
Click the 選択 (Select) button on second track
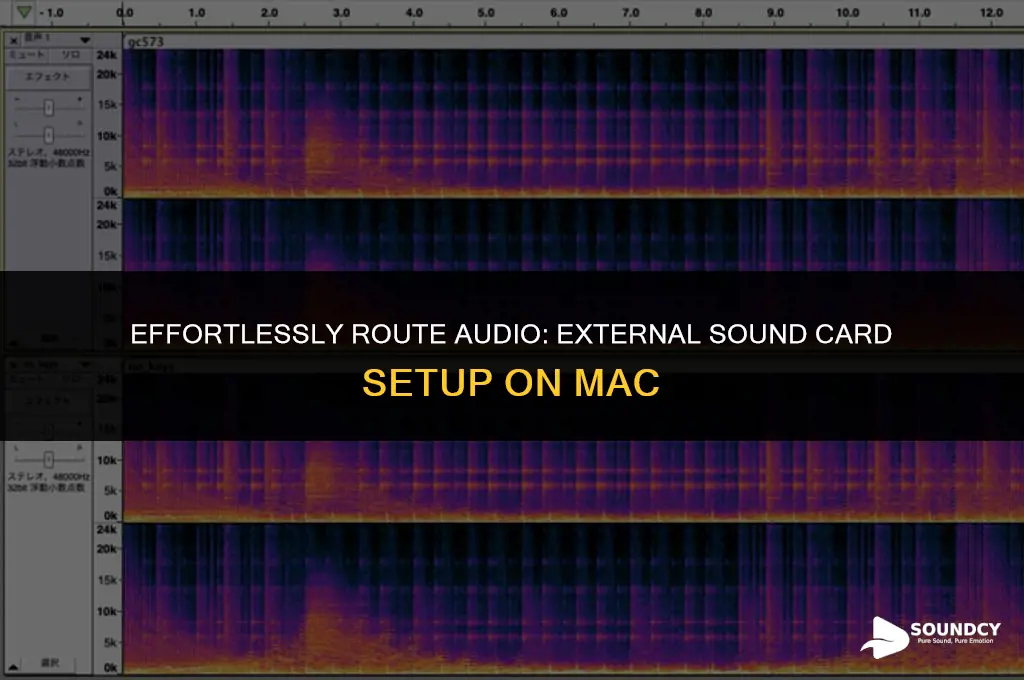50,664
